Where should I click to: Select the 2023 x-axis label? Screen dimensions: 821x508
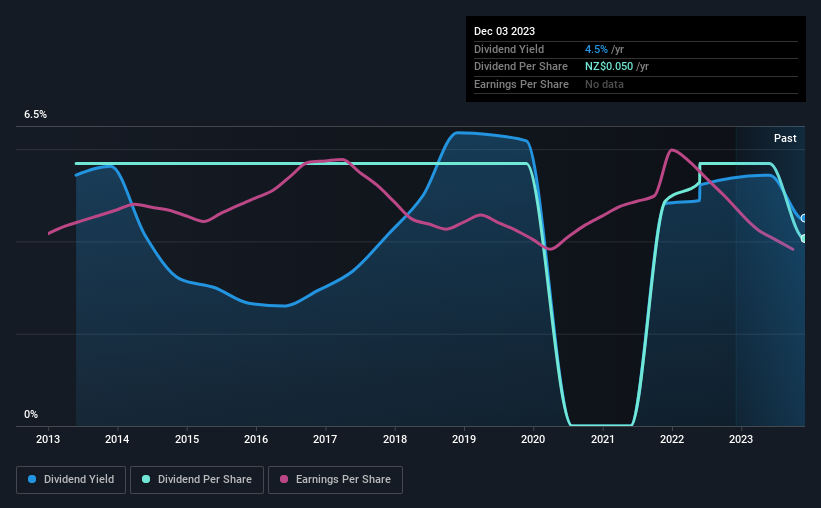(741, 439)
